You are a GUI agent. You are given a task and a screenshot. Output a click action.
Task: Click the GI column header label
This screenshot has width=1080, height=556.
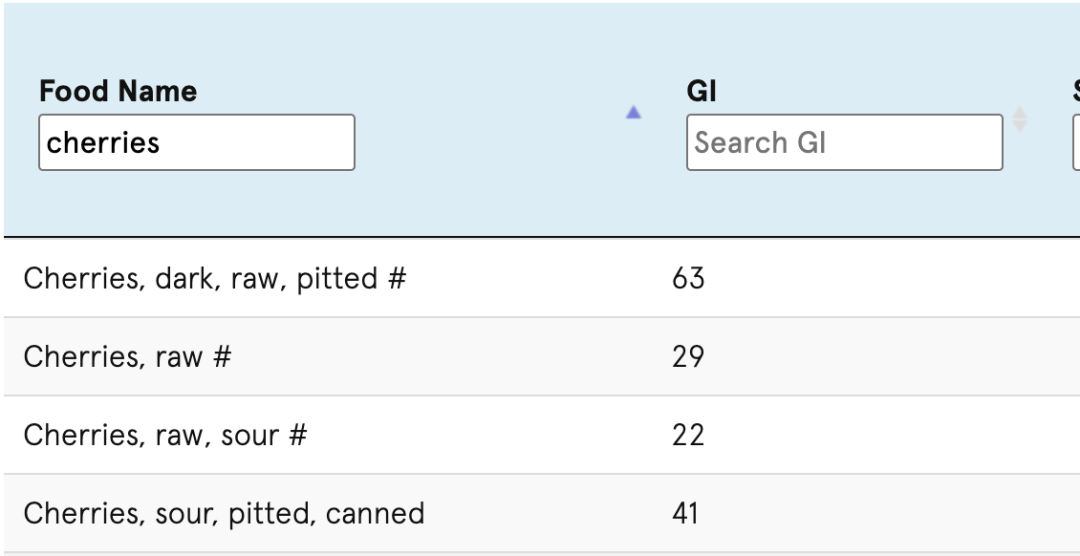point(702,91)
